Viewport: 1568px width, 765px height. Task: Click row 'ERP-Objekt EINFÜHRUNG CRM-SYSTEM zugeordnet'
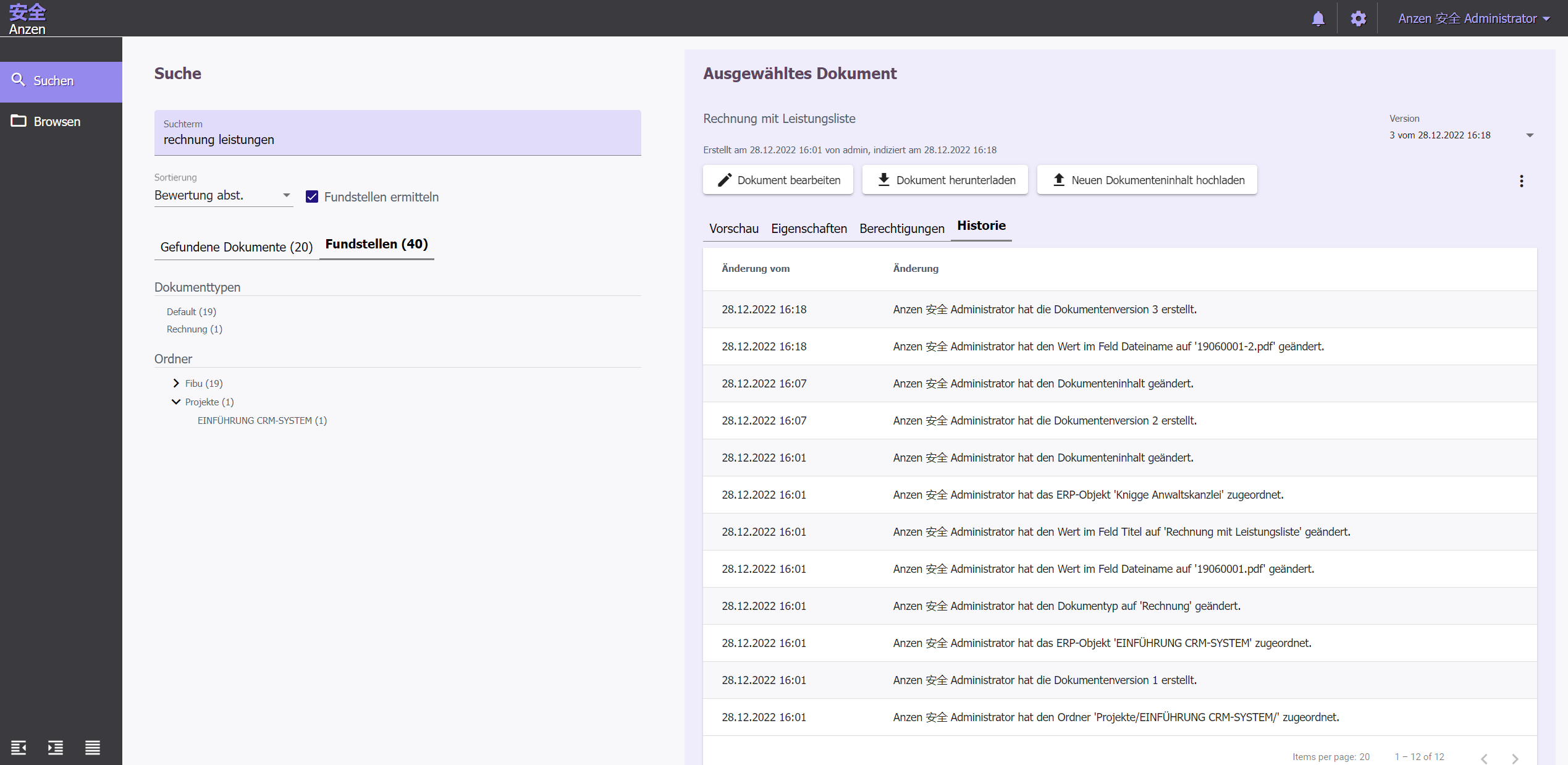pos(1119,643)
